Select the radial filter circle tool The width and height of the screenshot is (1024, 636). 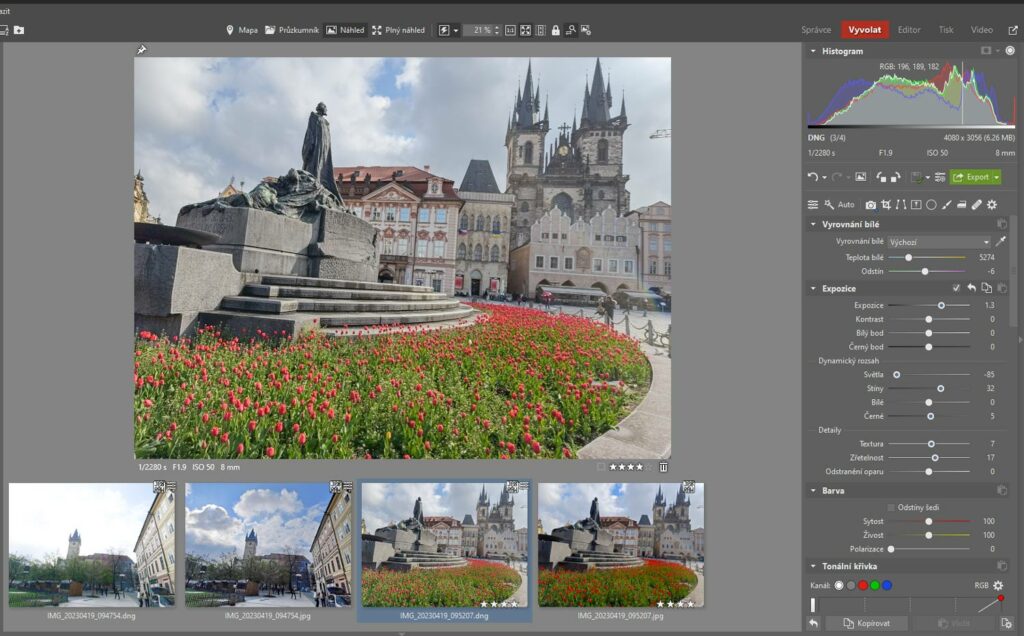pos(931,204)
